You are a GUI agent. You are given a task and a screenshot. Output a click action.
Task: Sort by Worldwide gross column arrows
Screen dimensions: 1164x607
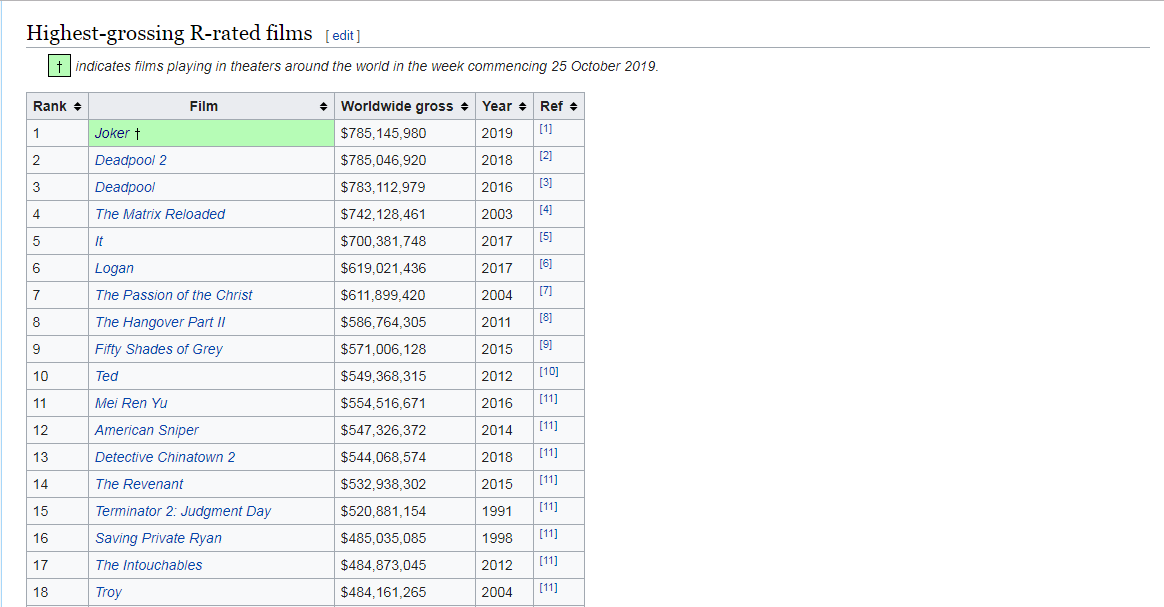[465, 107]
